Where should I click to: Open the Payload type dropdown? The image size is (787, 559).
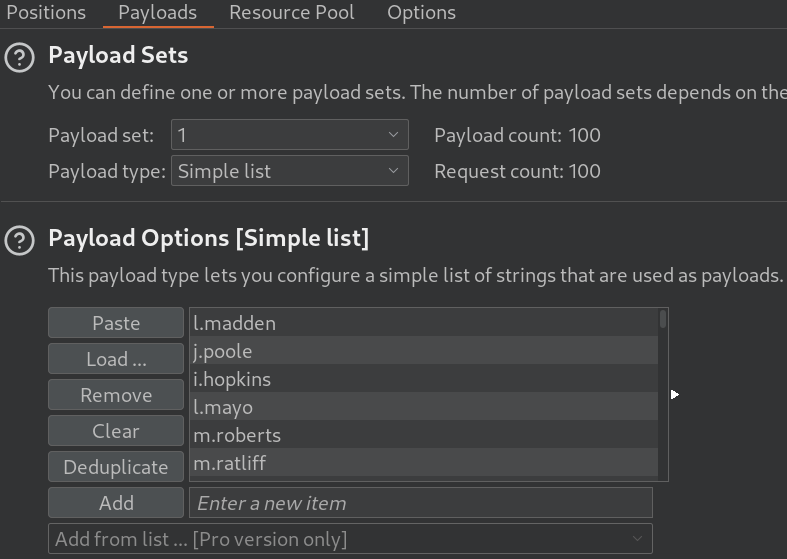290,171
